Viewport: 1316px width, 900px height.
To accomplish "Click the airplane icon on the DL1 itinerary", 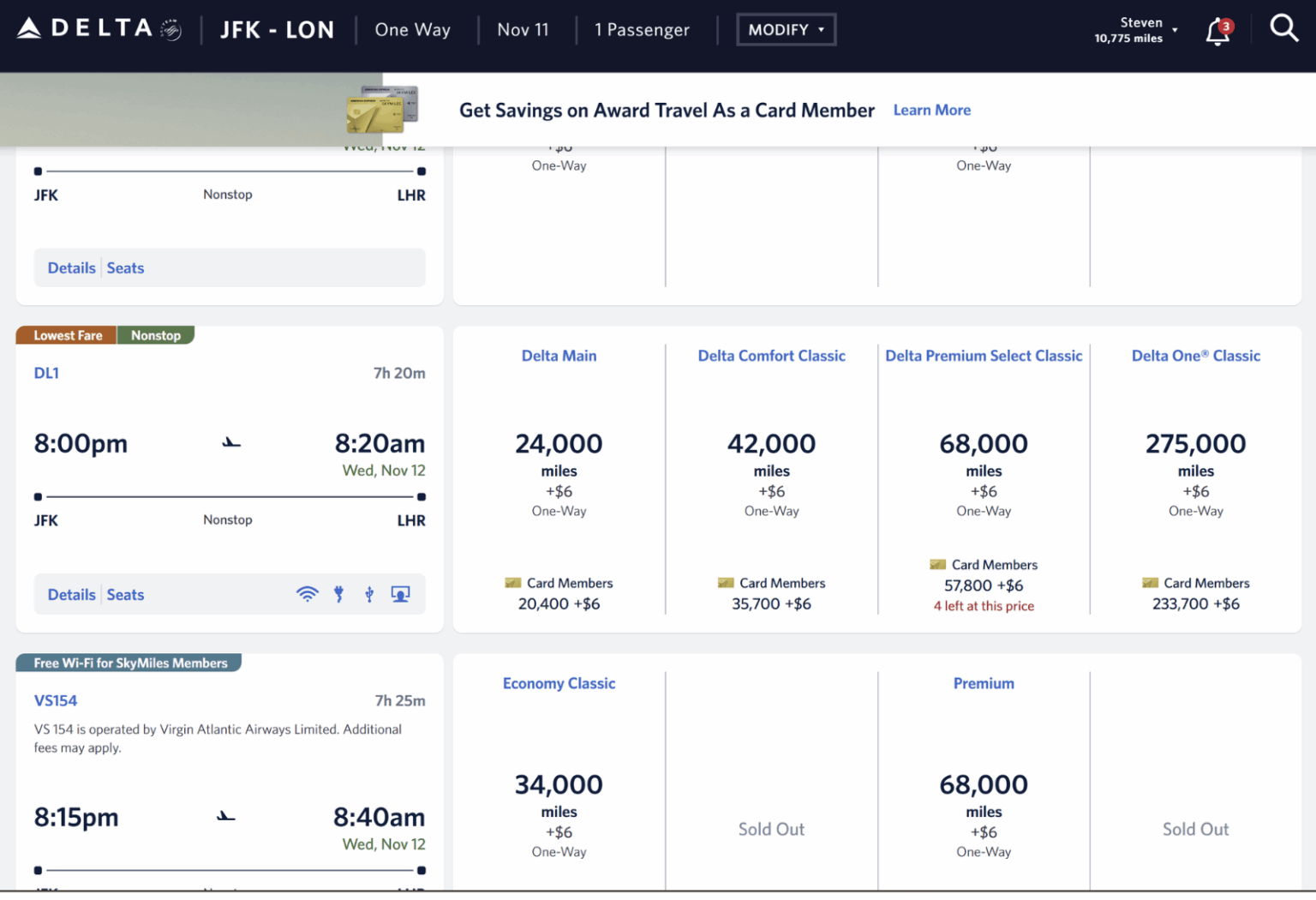I will click(230, 441).
